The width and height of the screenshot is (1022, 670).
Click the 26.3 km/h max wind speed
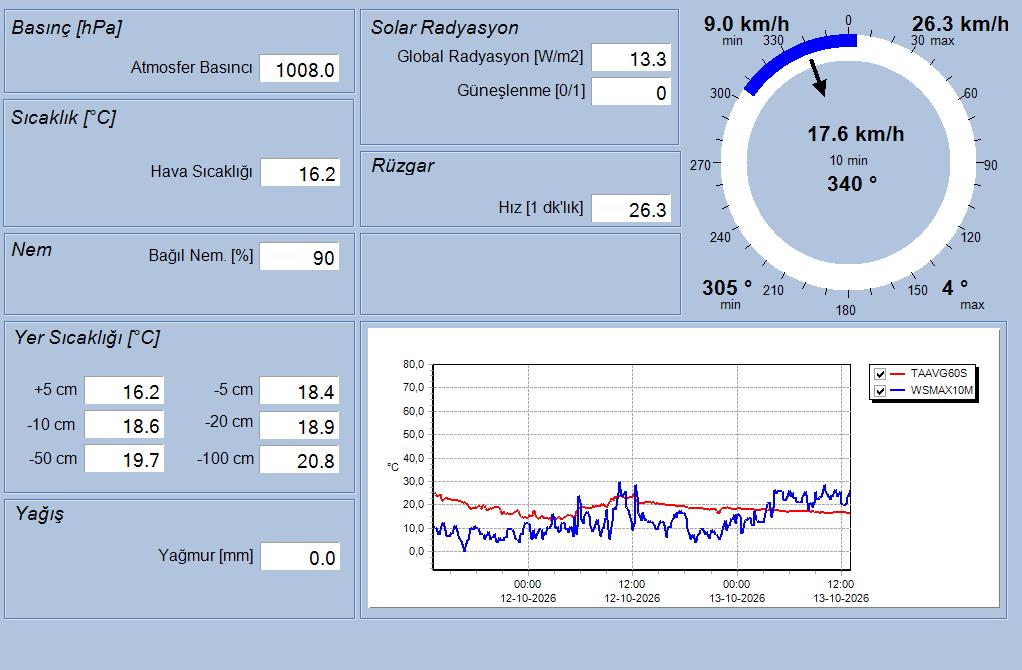960,24
